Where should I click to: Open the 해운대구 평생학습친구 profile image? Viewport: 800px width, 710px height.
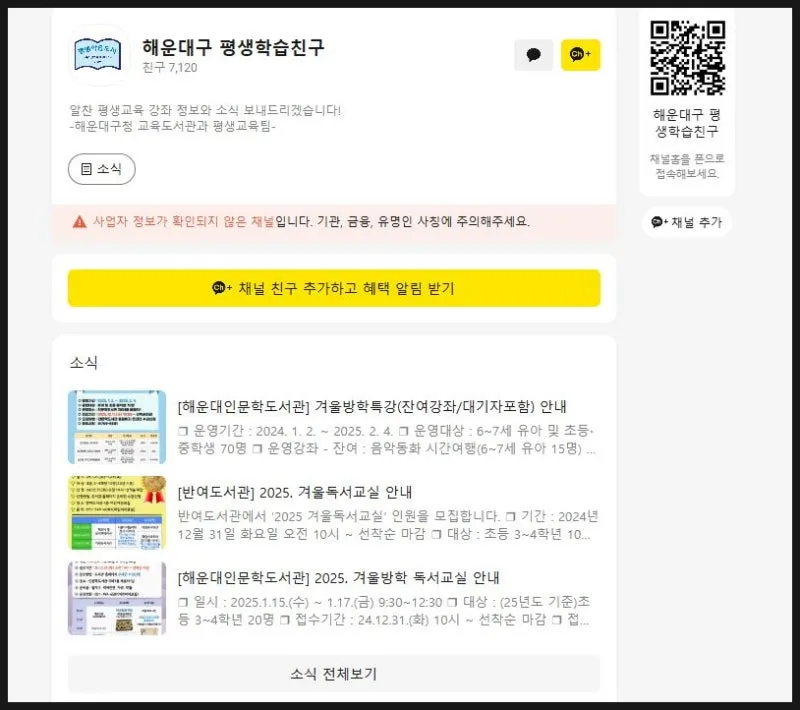pyautogui.click(x=97, y=56)
